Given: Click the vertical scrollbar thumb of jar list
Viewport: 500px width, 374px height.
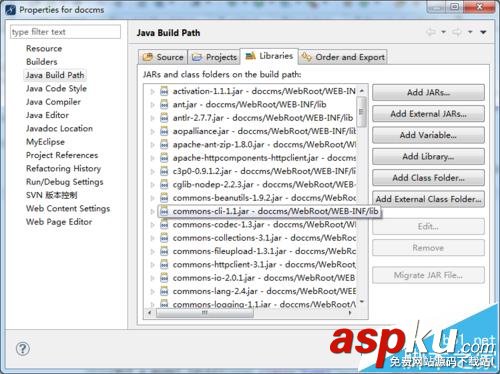Looking at the screenshot, I should point(362,111).
